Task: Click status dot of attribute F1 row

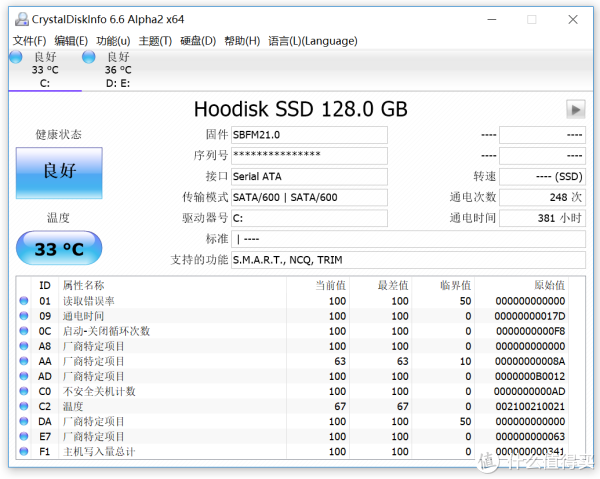Action: coord(24,451)
